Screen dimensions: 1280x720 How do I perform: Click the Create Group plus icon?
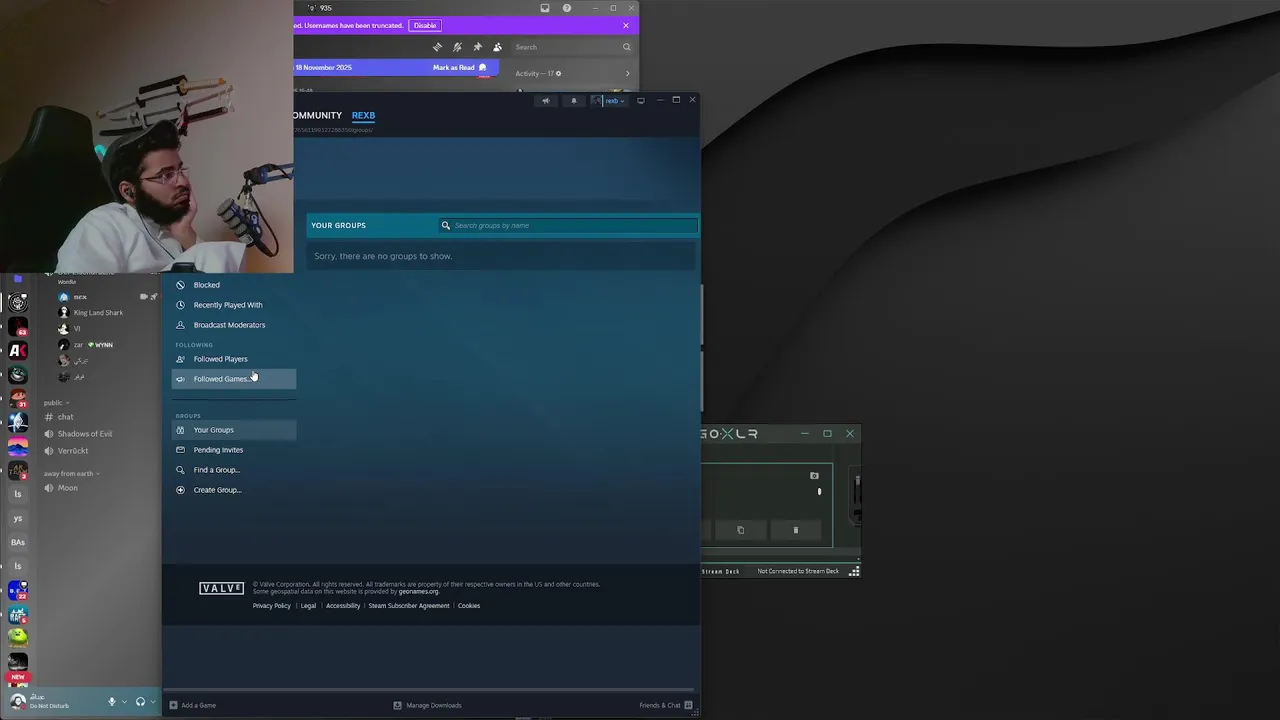click(180, 490)
